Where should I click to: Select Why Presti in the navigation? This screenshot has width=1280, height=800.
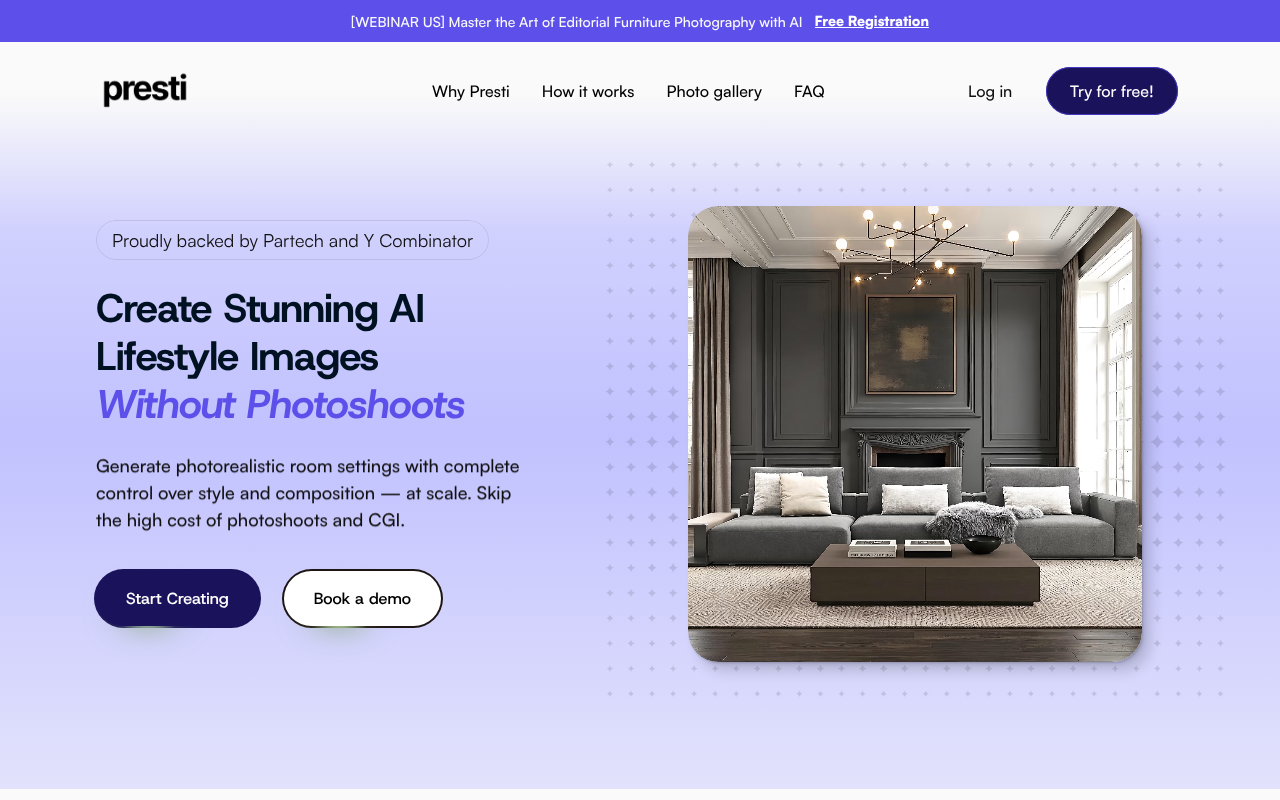point(470,91)
